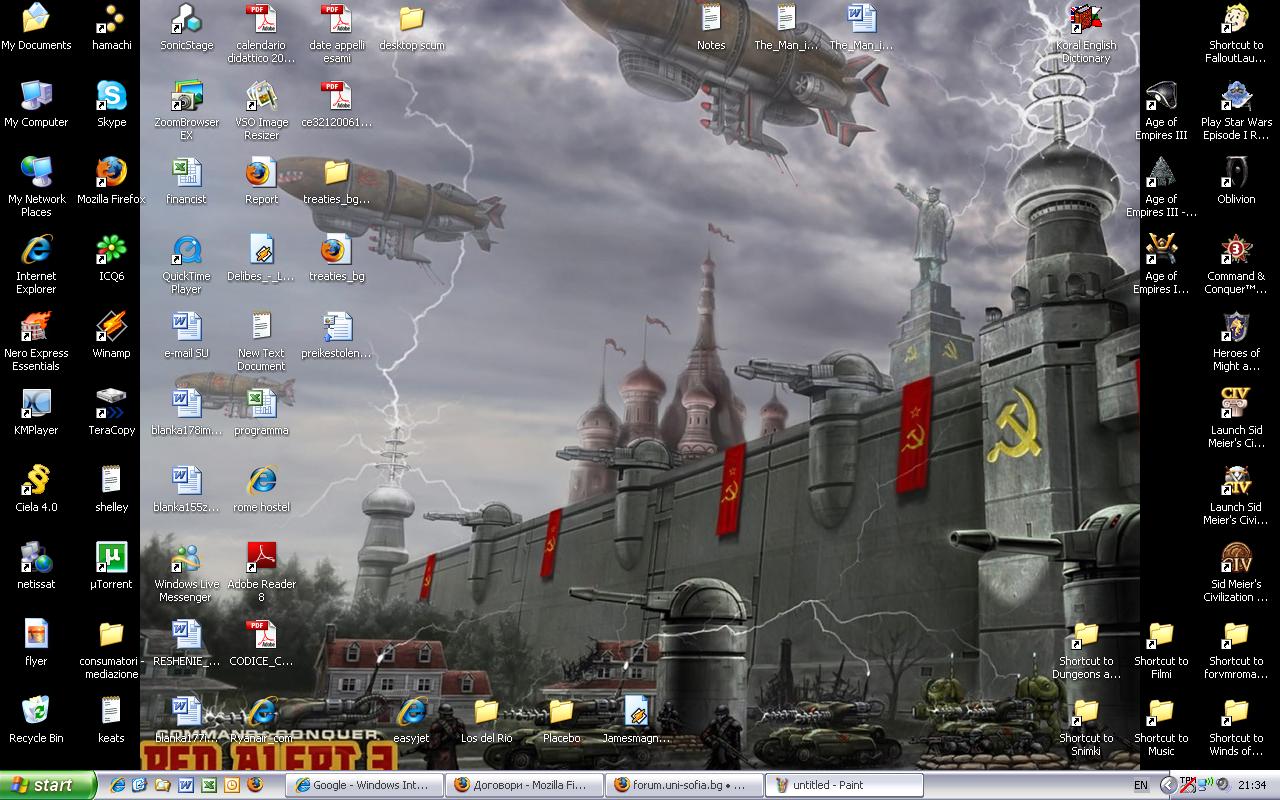1280x800 pixels.
Task: Click the system tray volume icon
Action: 1222,785
